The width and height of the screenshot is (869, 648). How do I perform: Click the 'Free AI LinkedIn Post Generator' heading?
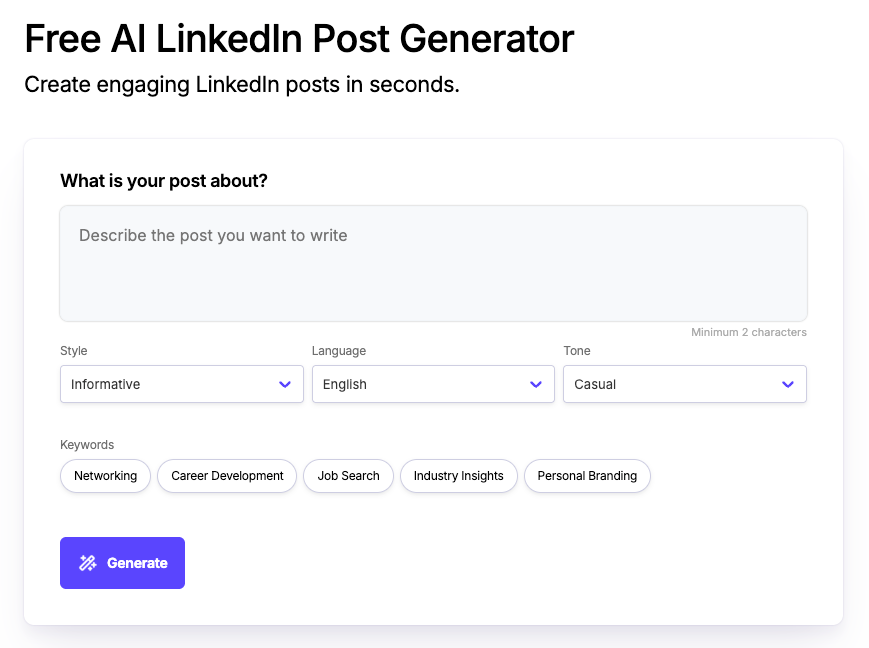pyautogui.click(x=298, y=38)
